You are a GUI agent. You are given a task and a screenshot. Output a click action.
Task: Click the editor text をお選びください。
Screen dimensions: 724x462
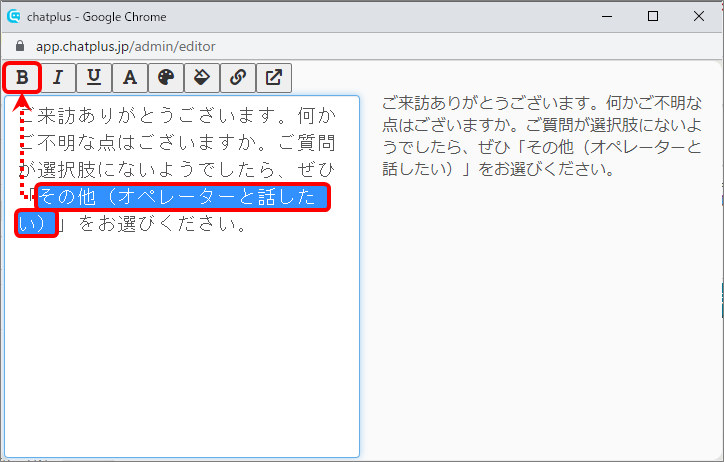(x=163, y=224)
